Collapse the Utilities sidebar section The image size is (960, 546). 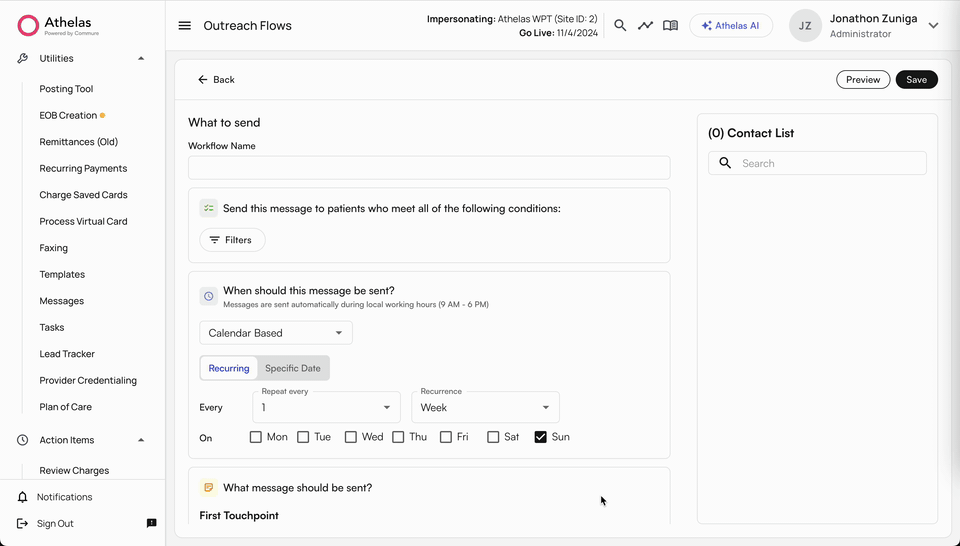(x=141, y=59)
